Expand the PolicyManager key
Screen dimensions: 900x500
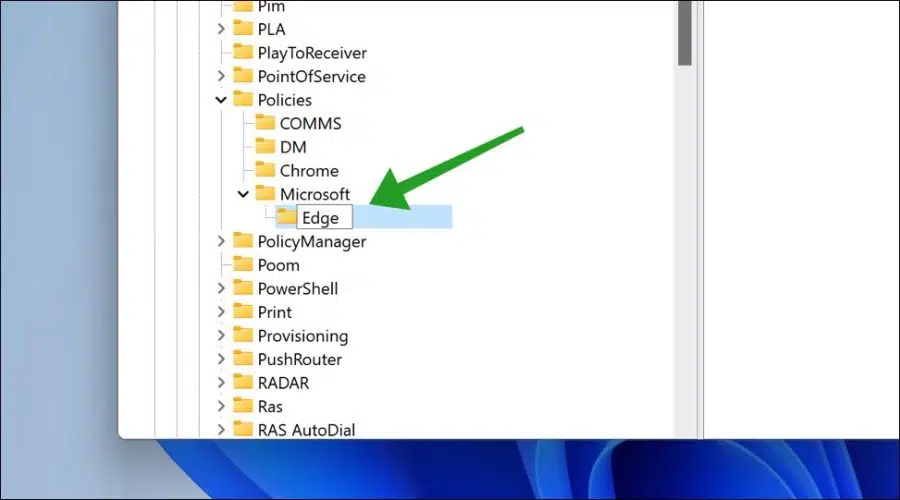pos(221,241)
